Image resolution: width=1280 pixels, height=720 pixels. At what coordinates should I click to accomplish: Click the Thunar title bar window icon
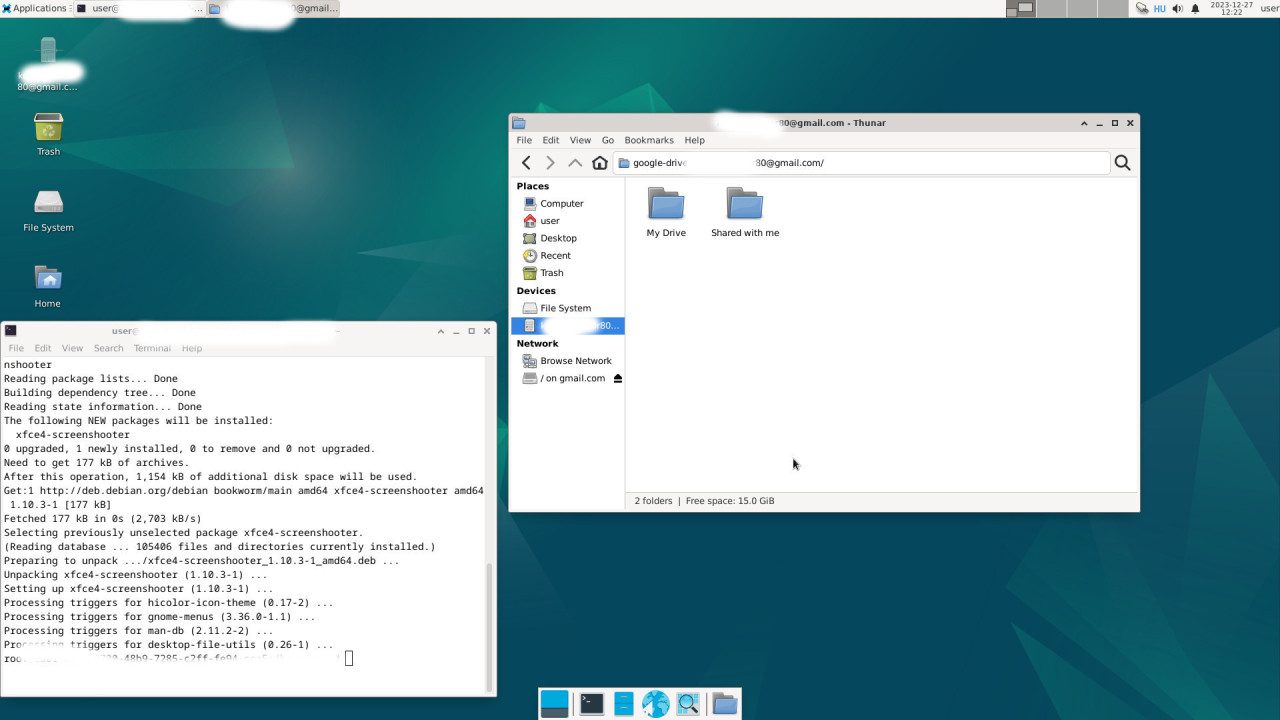click(518, 123)
